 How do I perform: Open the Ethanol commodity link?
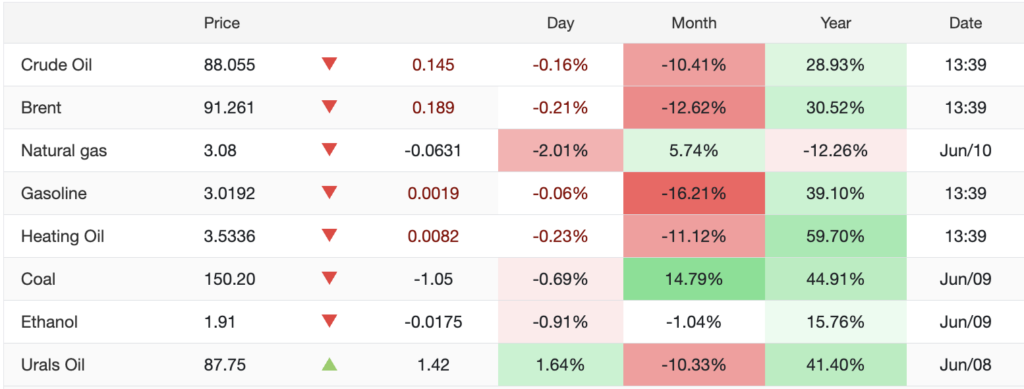point(50,322)
